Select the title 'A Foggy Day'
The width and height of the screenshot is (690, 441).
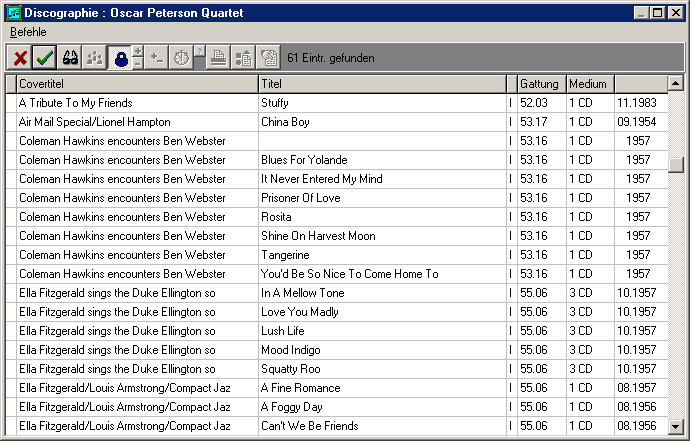click(291, 407)
